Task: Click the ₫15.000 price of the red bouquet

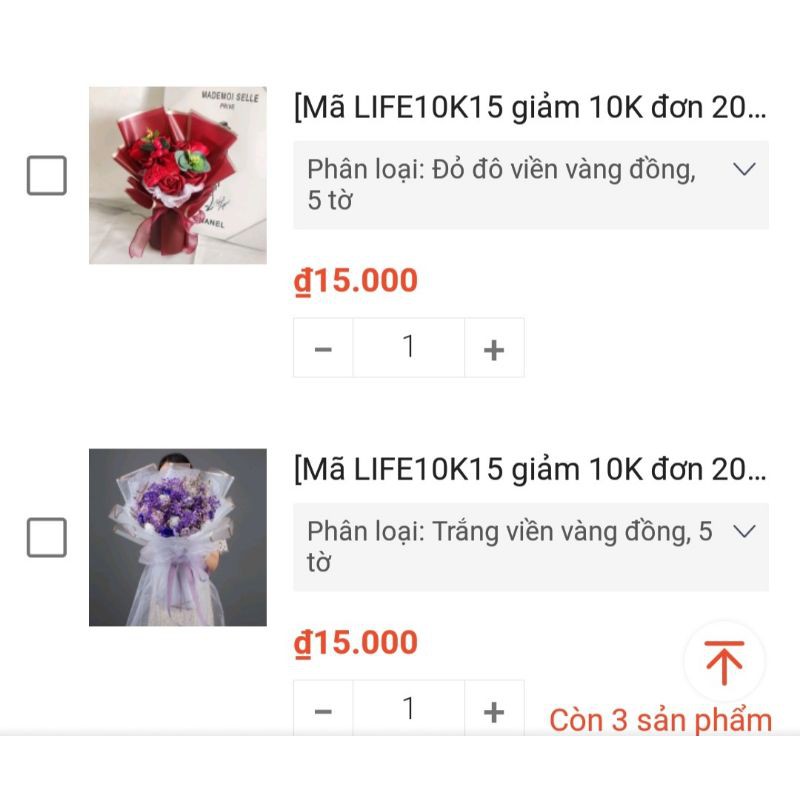Action: [356, 281]
